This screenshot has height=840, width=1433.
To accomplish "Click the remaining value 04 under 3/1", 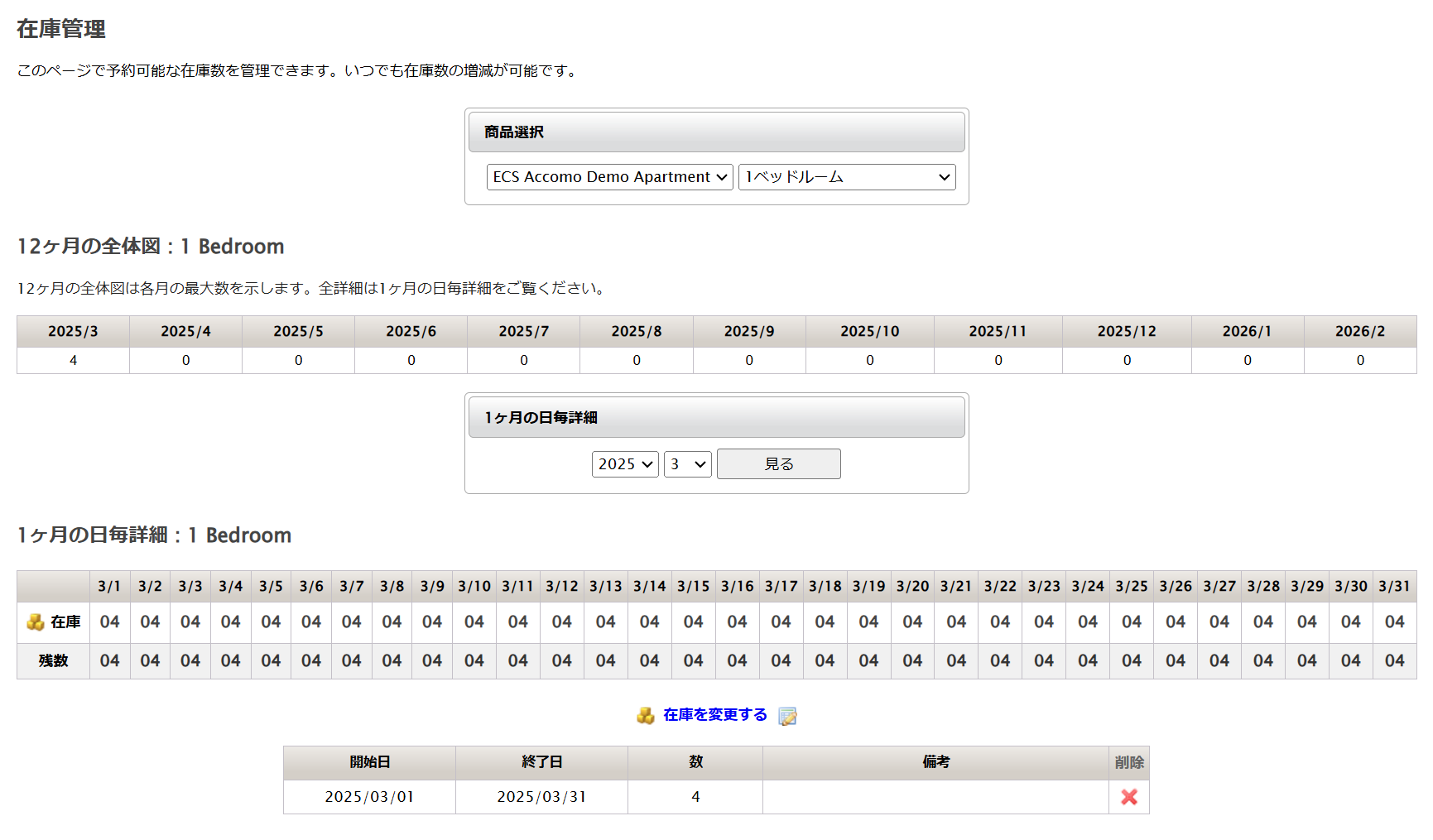I will click(109, 661).
